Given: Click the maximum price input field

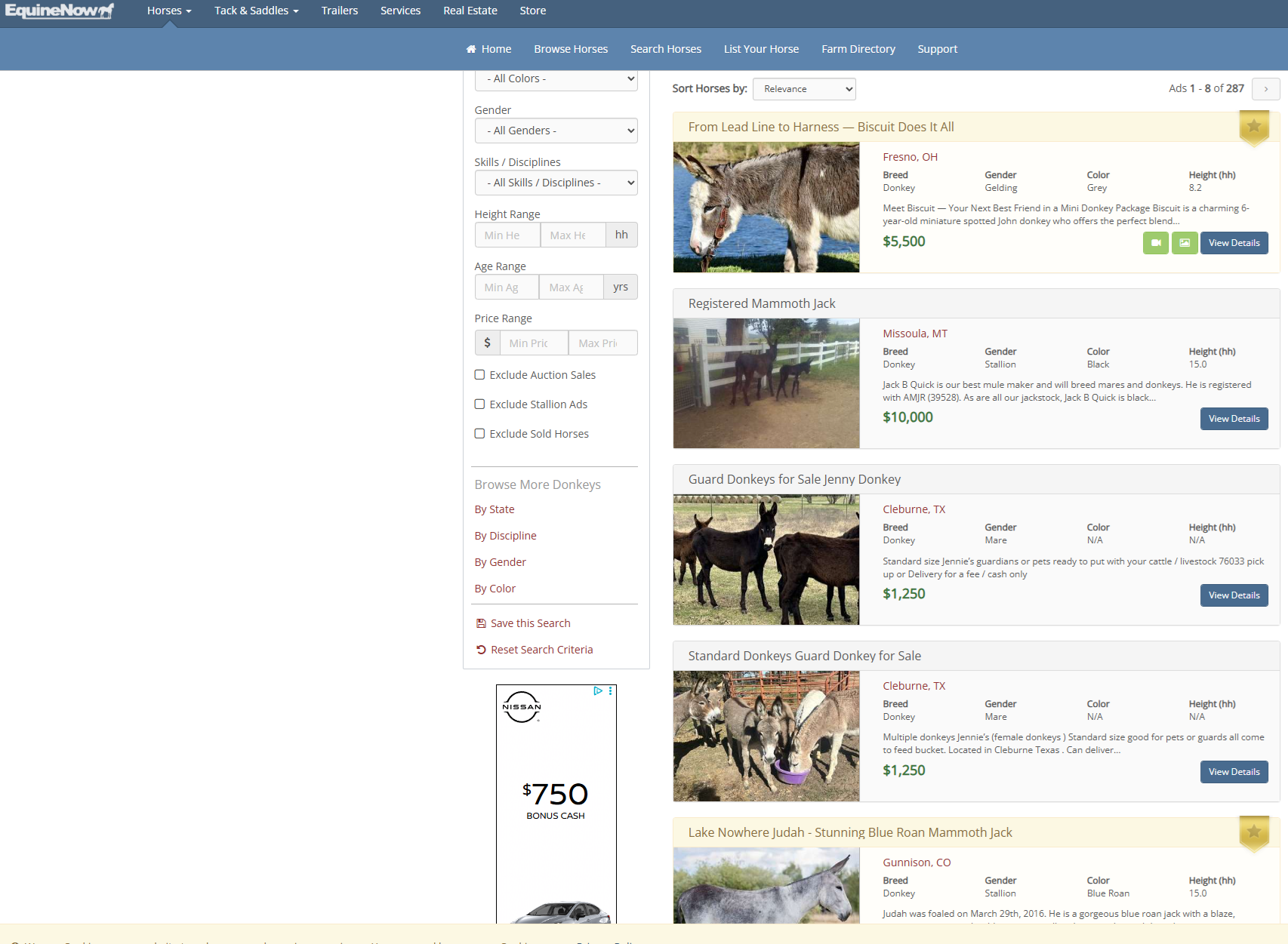Looking at the screenshot, I should (x=603, y=343).
